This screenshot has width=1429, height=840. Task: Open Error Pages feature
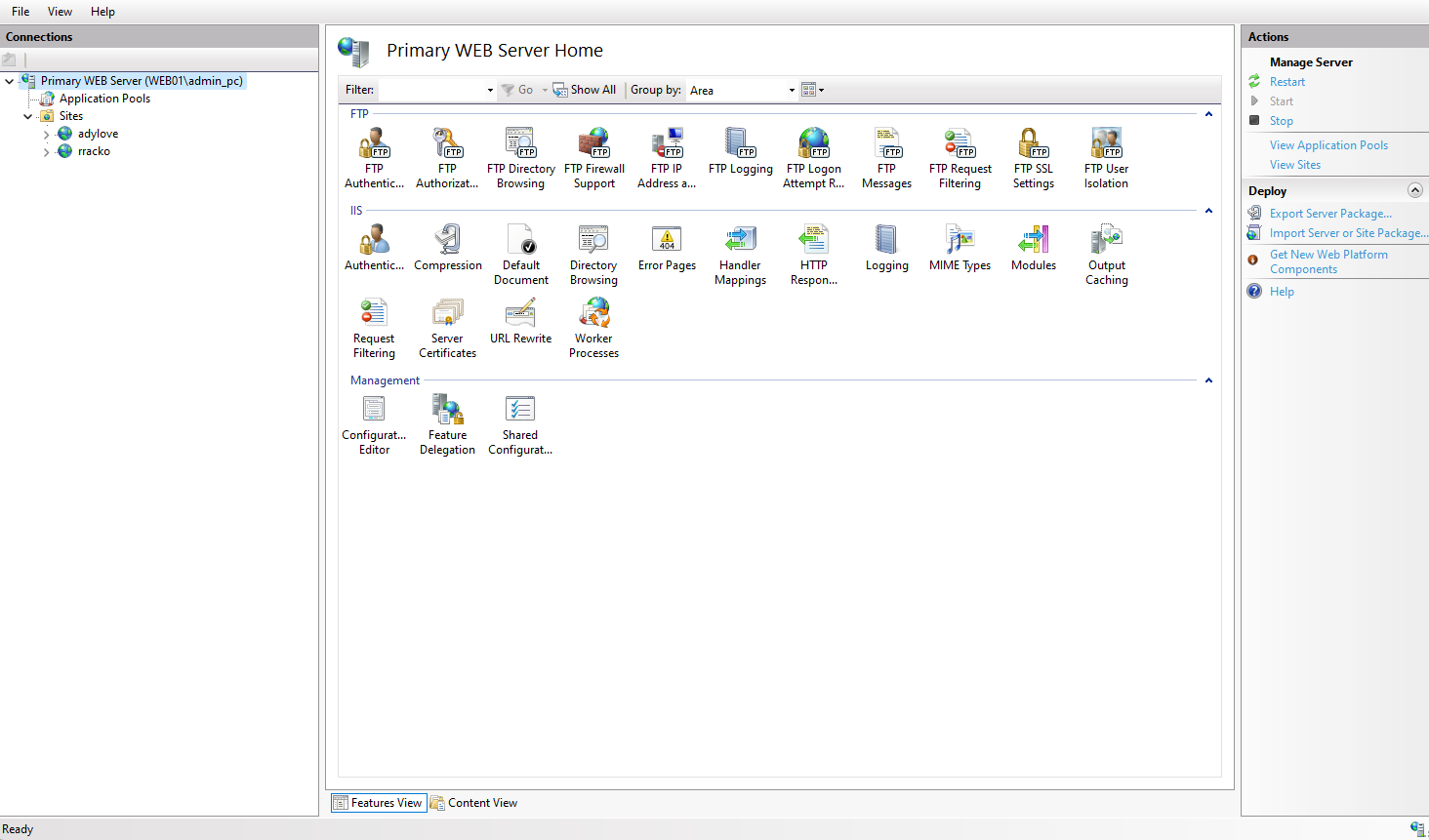pos(667,248)
